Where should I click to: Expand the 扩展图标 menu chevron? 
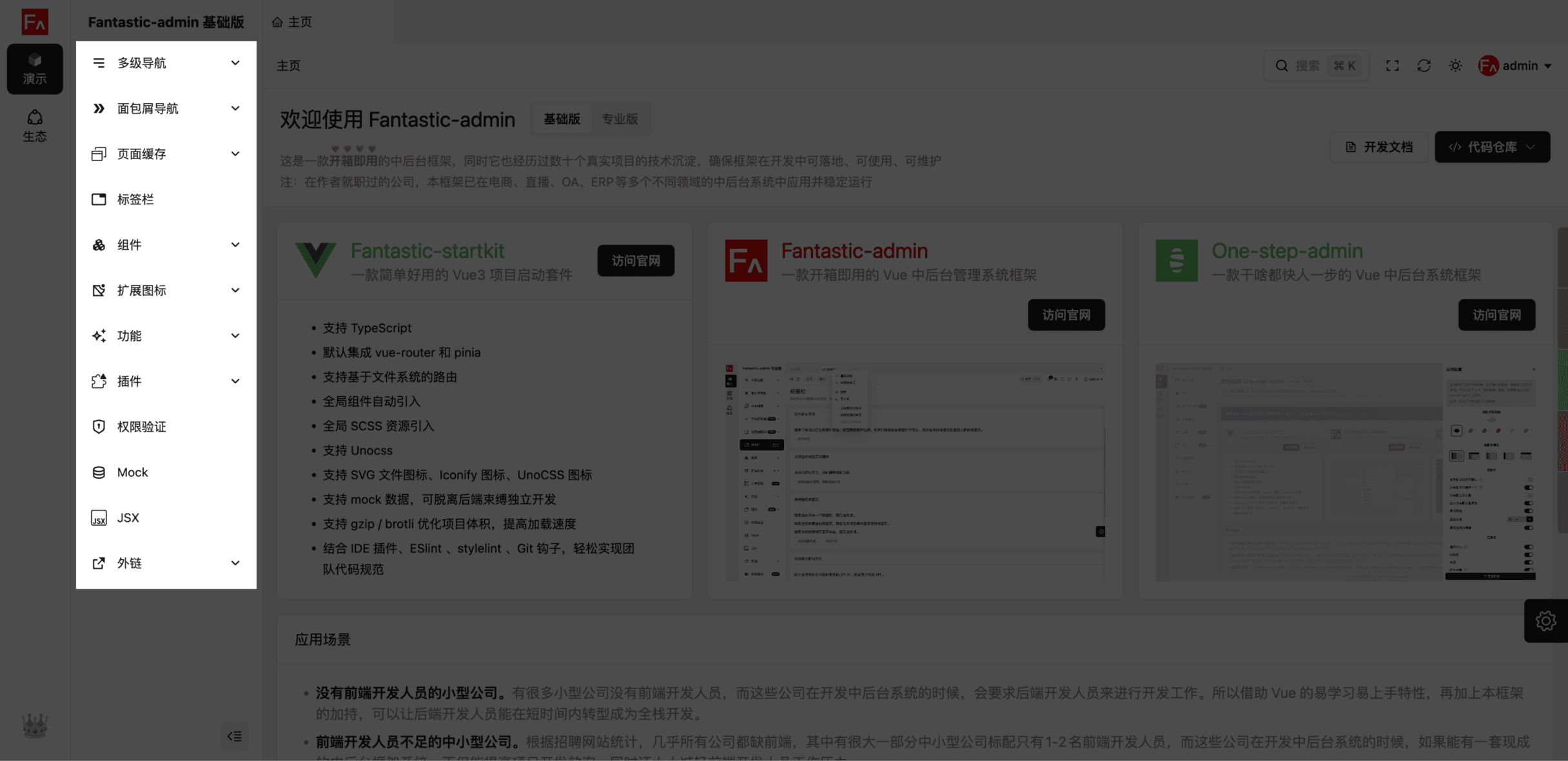point(235,291)
